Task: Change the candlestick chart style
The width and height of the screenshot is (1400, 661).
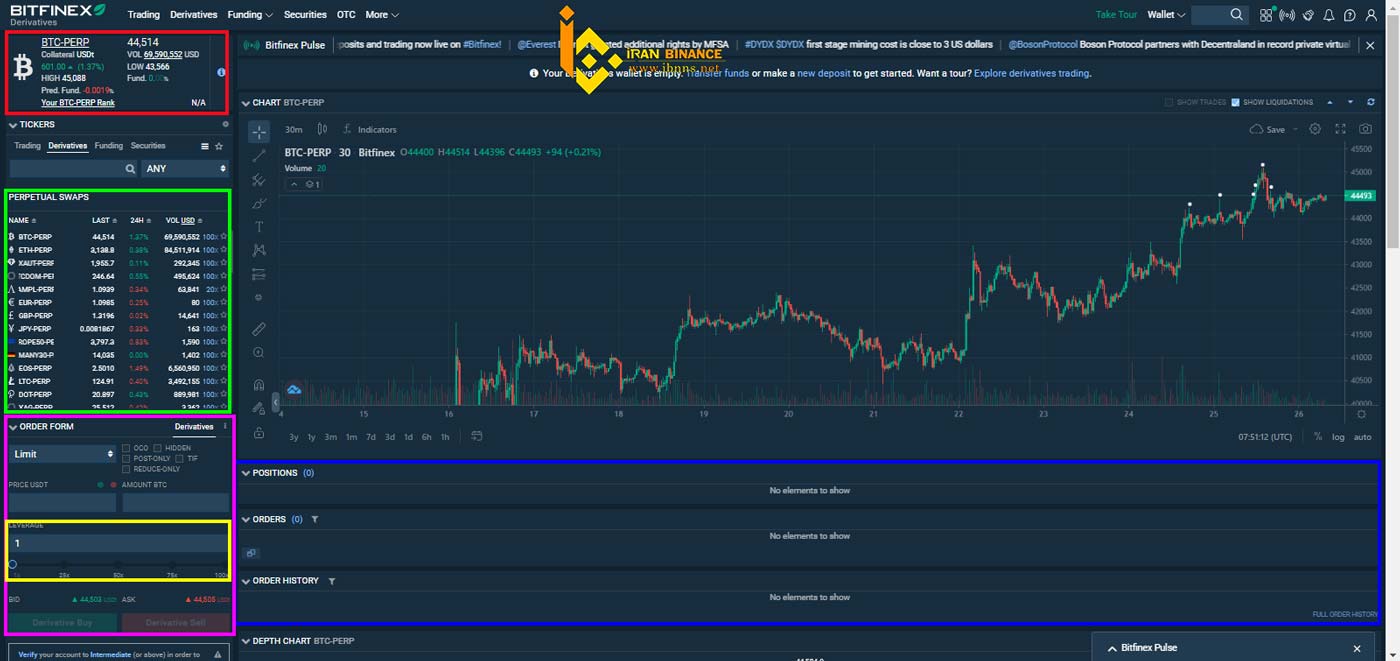Action: click(x=322, y=129)
